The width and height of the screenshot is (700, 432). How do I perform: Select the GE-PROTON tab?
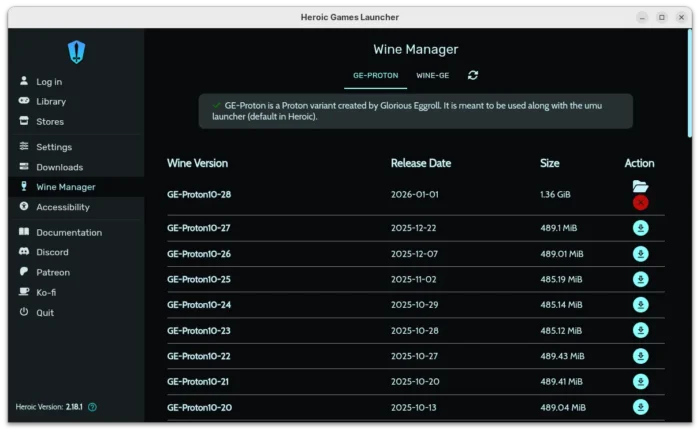tap(376, 75)
